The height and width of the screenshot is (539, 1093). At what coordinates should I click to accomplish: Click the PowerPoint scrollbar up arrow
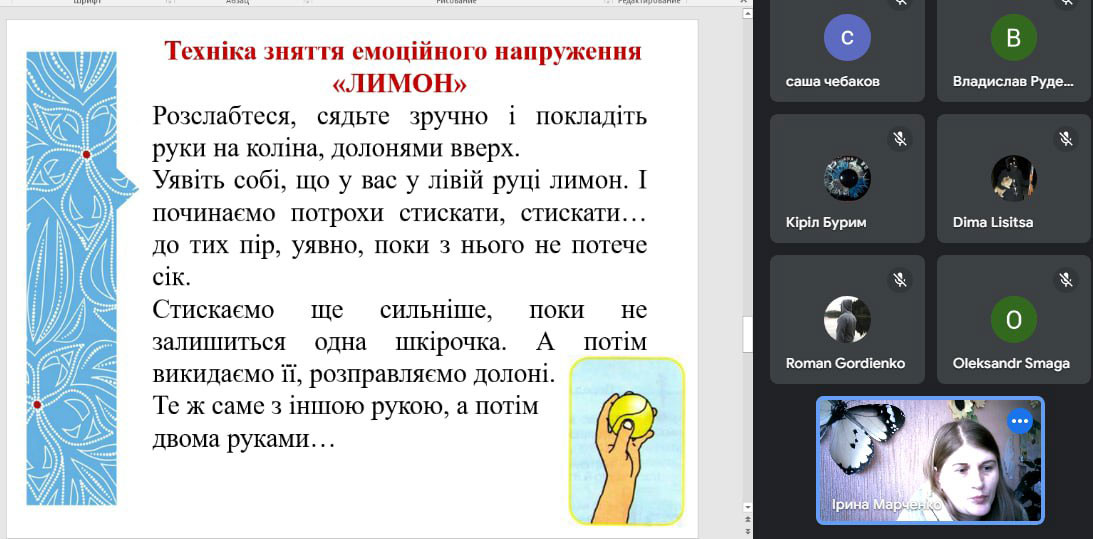pyautogui.click(x=748, y=12)
